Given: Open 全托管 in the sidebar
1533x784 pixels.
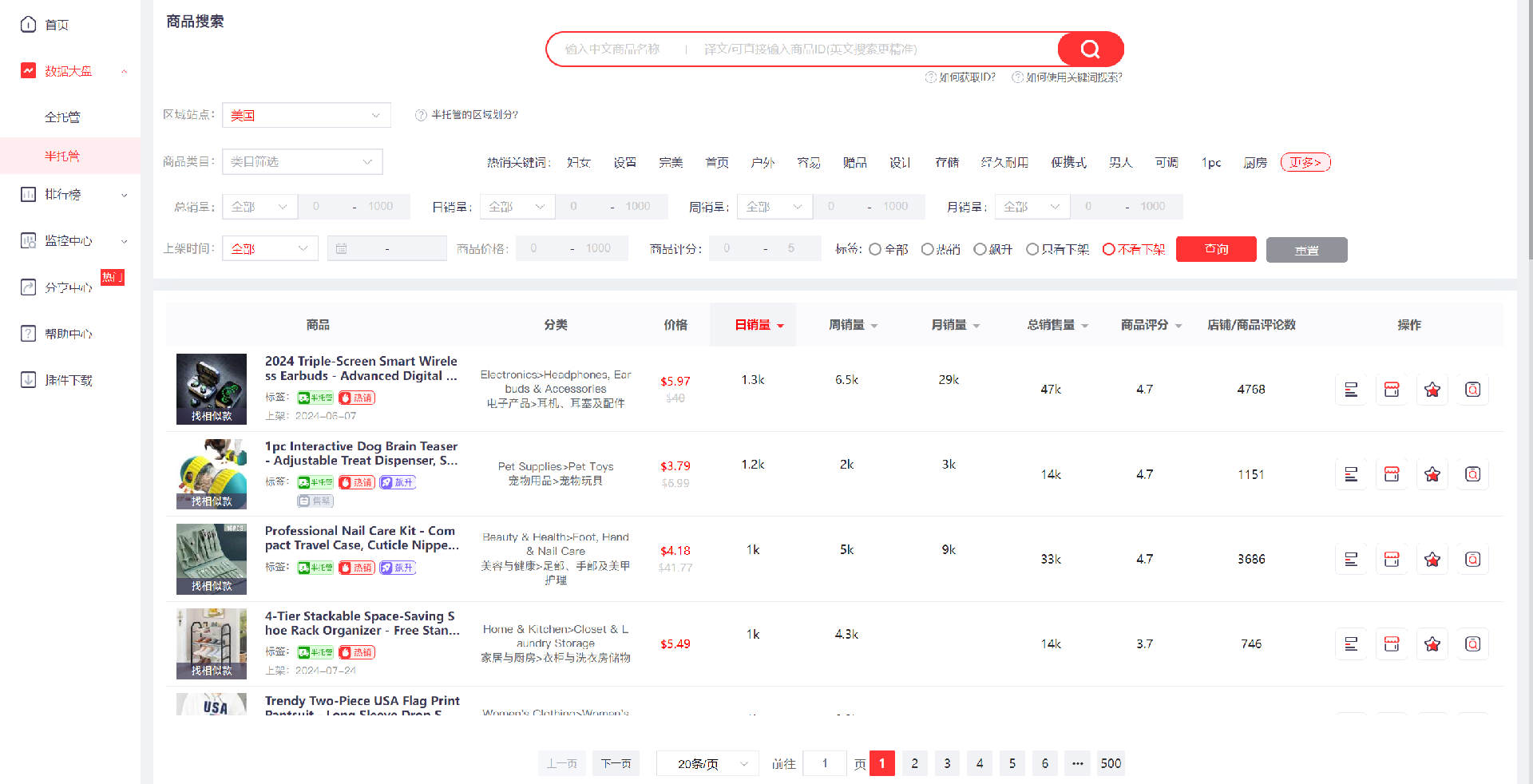Looking at the screenshot, I should pyautogui.click(x=62, y=117).
